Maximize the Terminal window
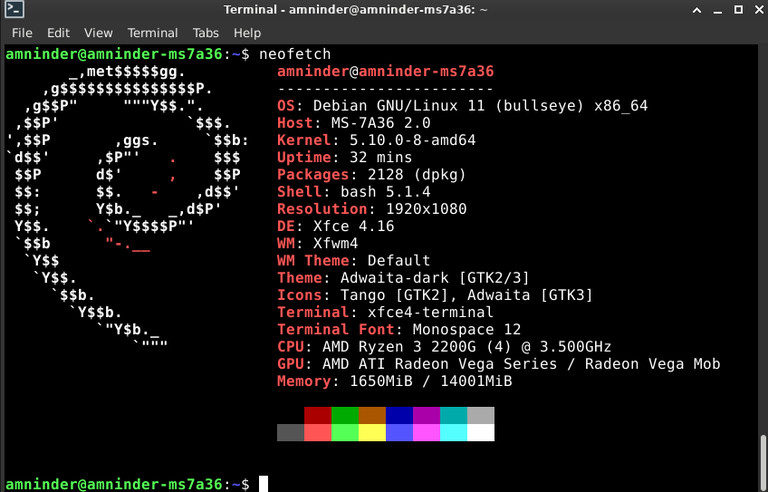This screenshot has width=768, height=492. point(738,10)
